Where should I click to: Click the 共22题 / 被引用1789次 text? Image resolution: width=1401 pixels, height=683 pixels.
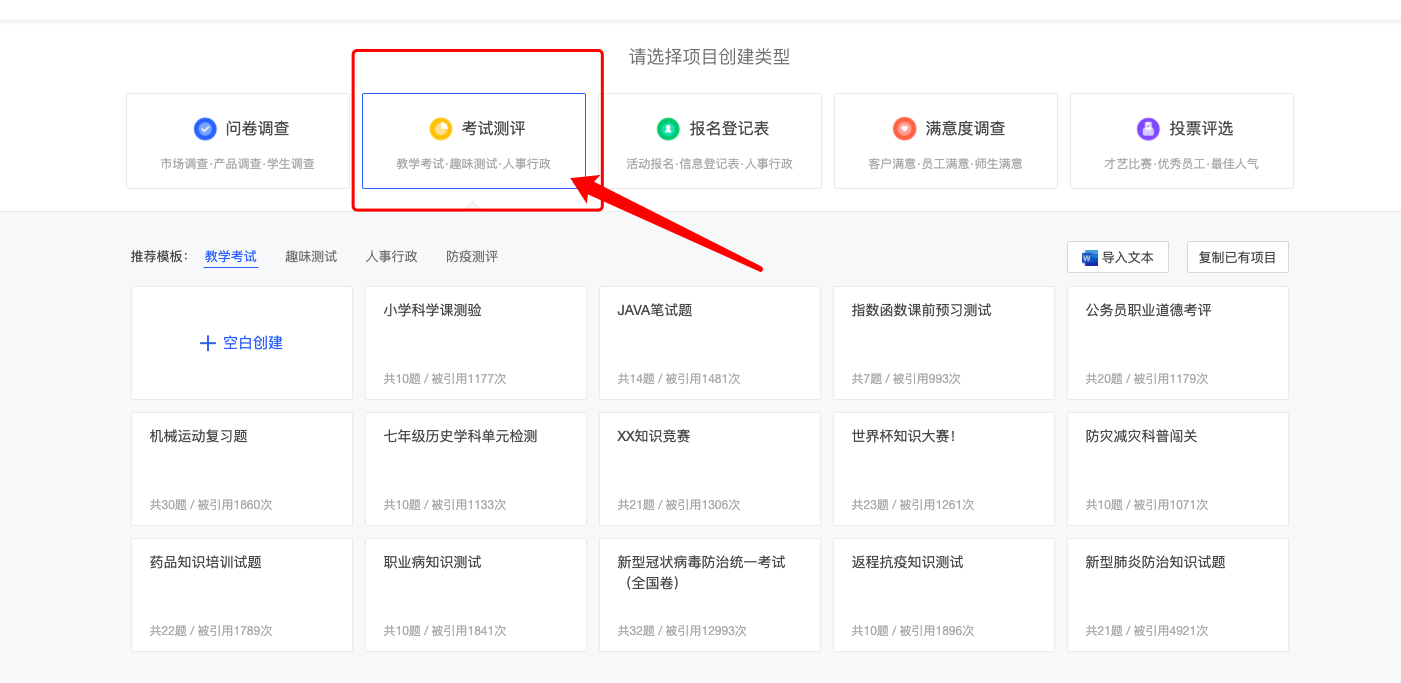click(x=211, y=631)
